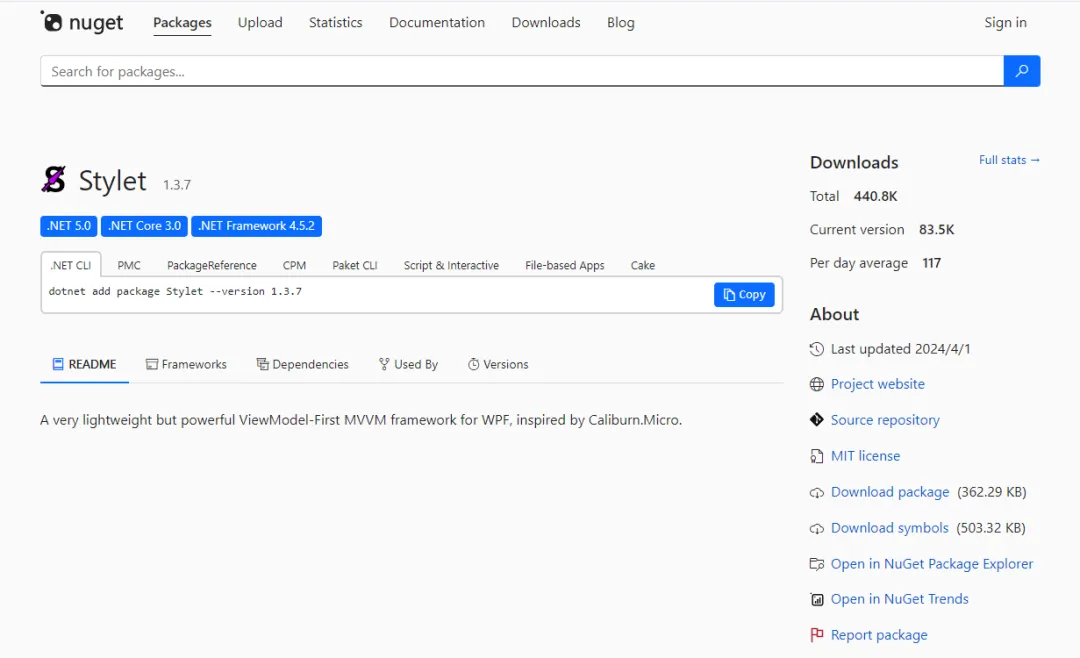
Task: Click the version number 1.3.7 beside Stylet
Action: click(x=177, y=185)
